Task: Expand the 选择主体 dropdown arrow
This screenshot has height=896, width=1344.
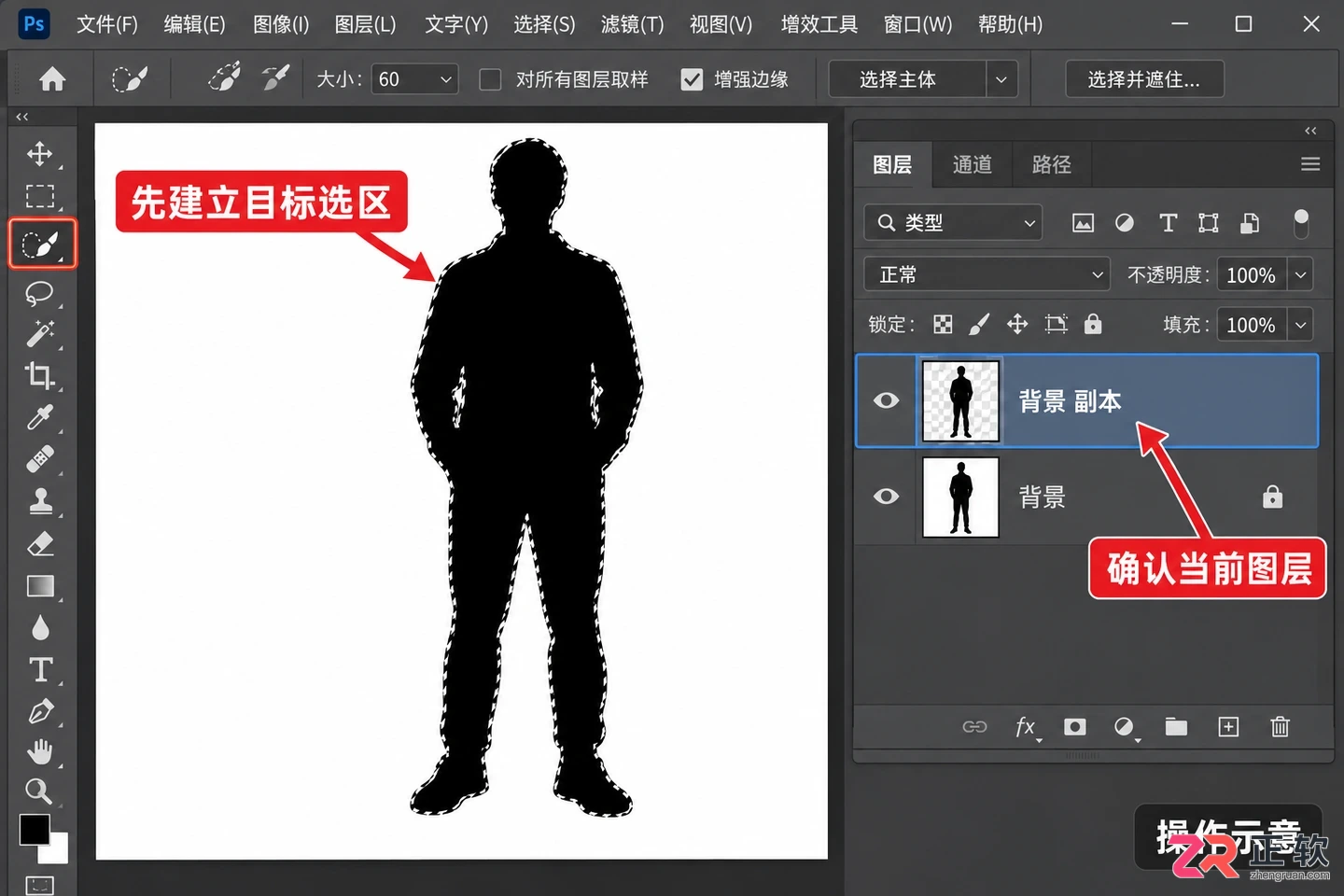Action: coord(1001,79)
